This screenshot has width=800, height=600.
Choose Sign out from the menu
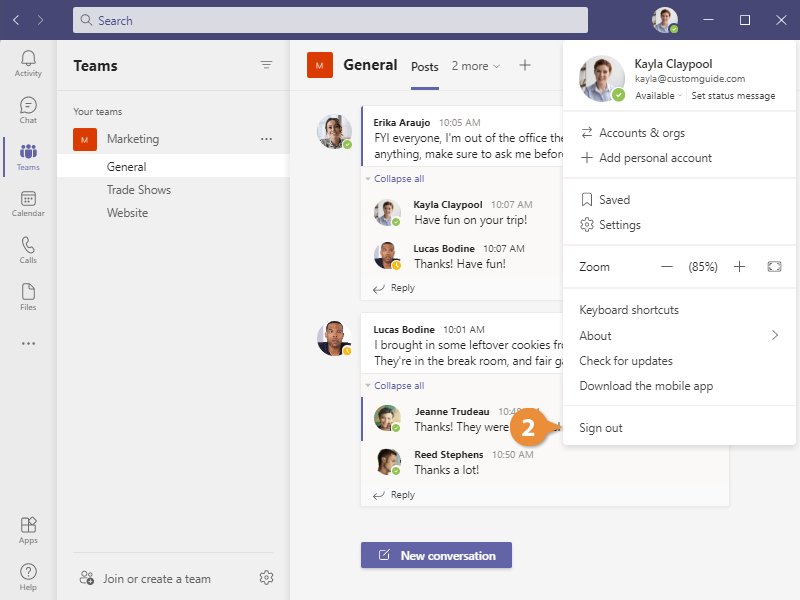[601, 428]
